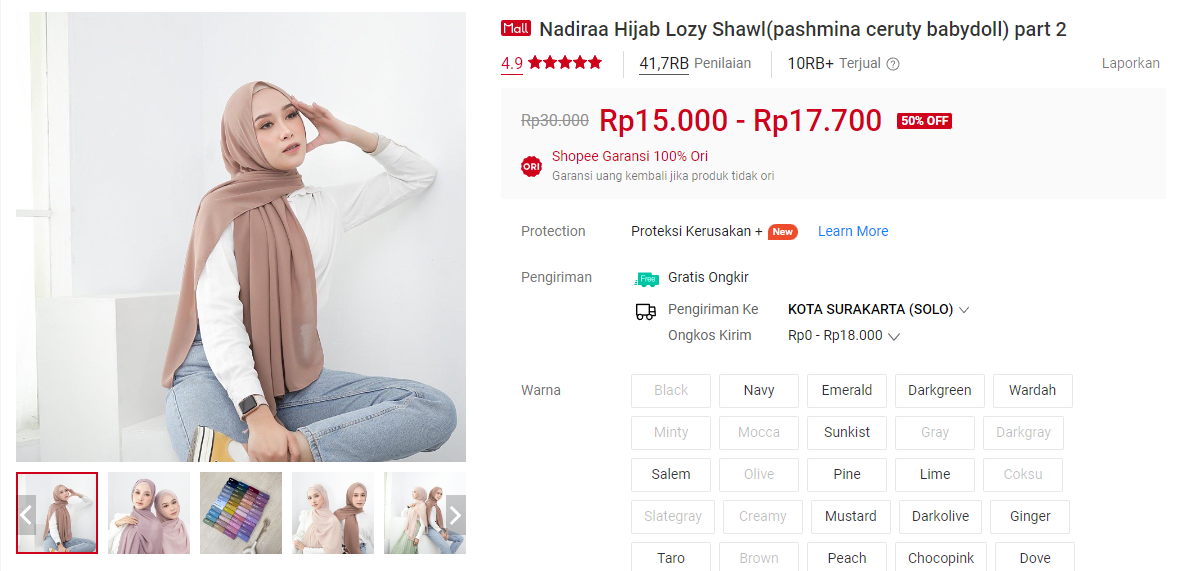Click the red Mall badge icon
1201x571 pixels.
pos(516,29)
